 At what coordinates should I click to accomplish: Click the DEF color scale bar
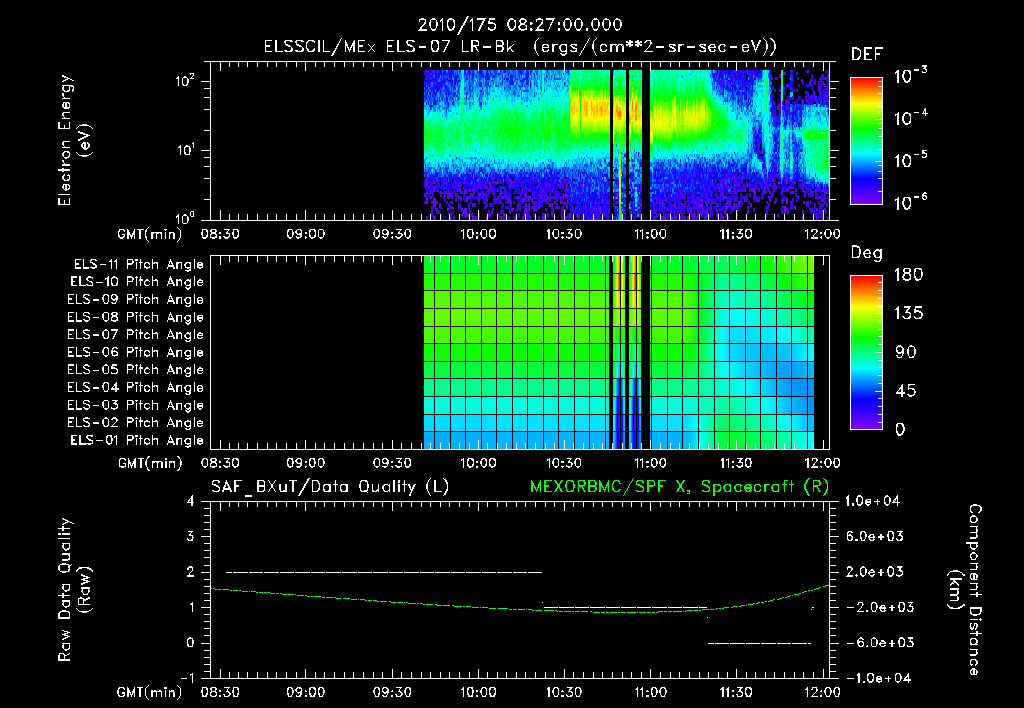pos(867,141)
